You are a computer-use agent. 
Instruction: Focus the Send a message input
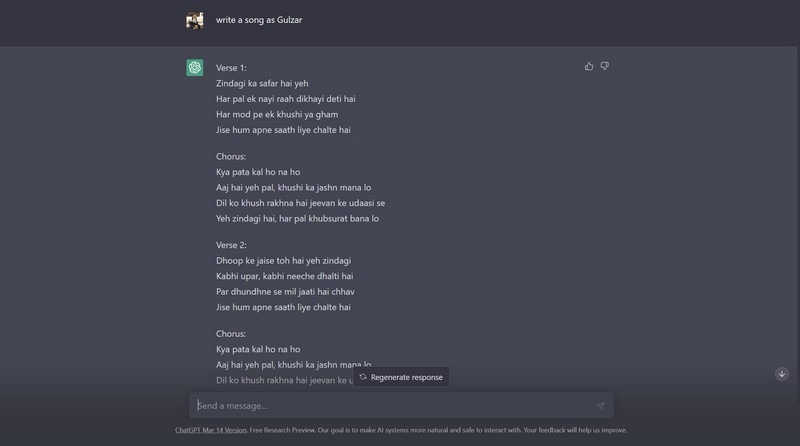click(x=390, y=406)
